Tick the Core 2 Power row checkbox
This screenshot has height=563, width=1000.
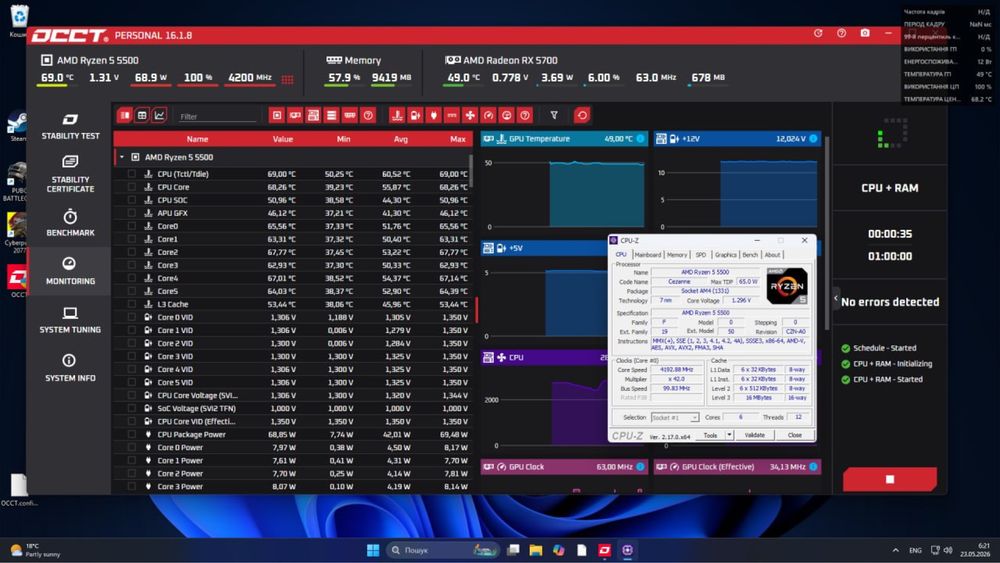pyautogui.click(x=131, y=473)
